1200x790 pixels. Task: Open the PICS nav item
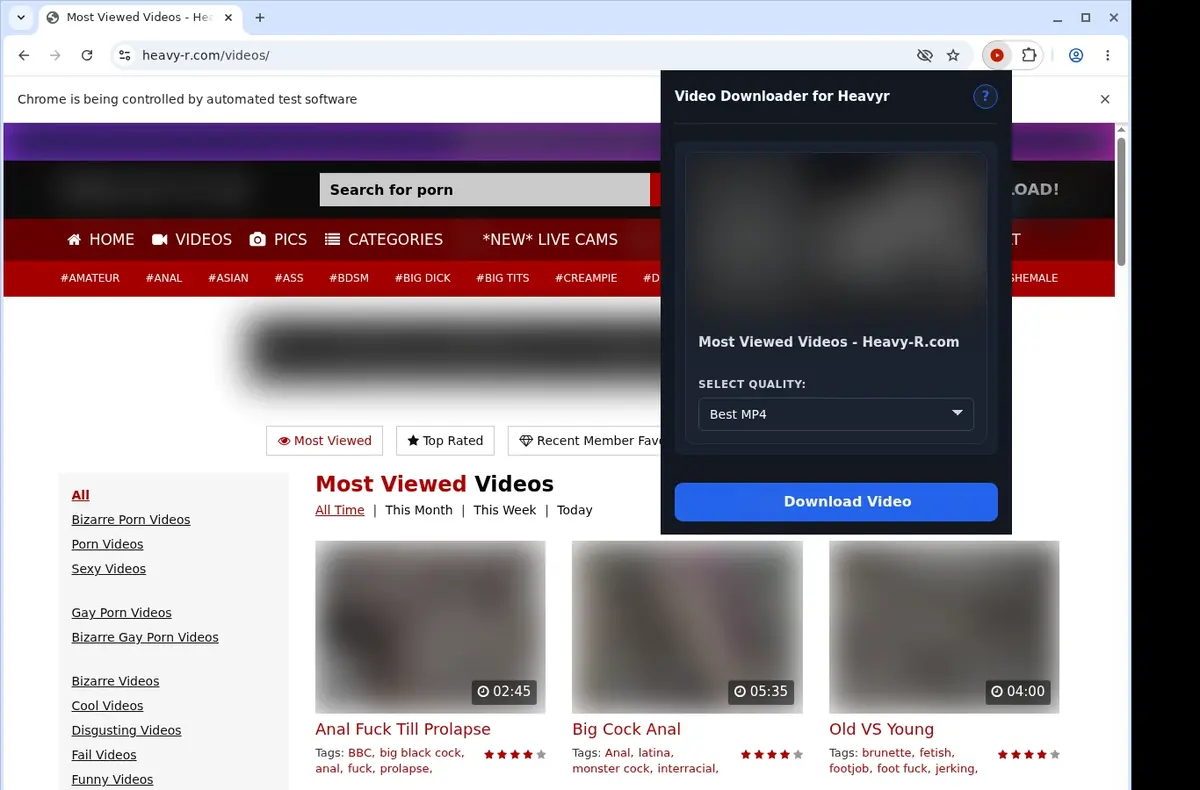[x=278, y=240]
